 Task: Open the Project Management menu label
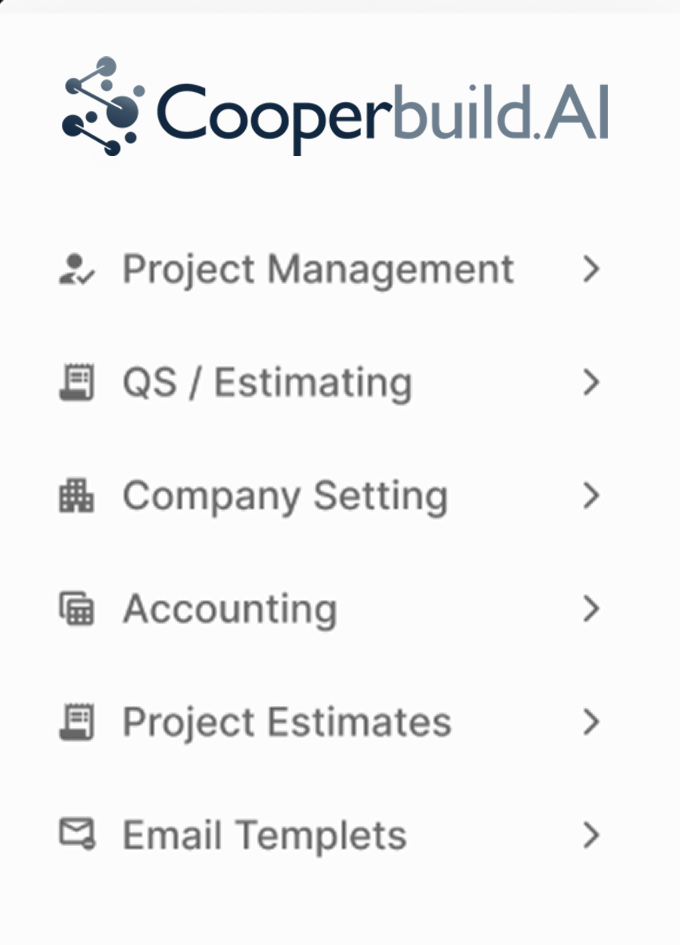(318, 269)
